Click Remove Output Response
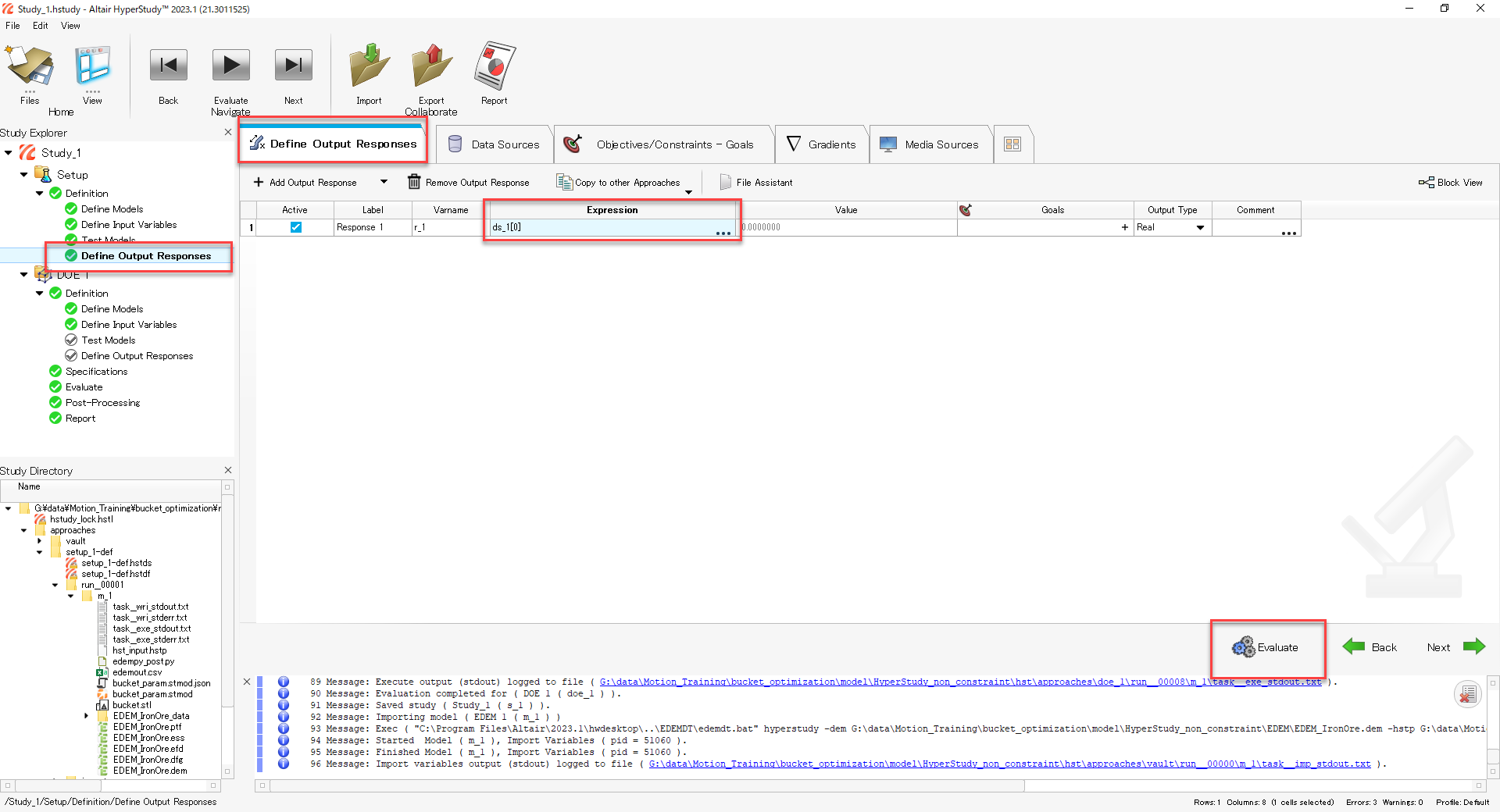The height and width of the screenshot is (812, 1500). click(x=469, y=183)
